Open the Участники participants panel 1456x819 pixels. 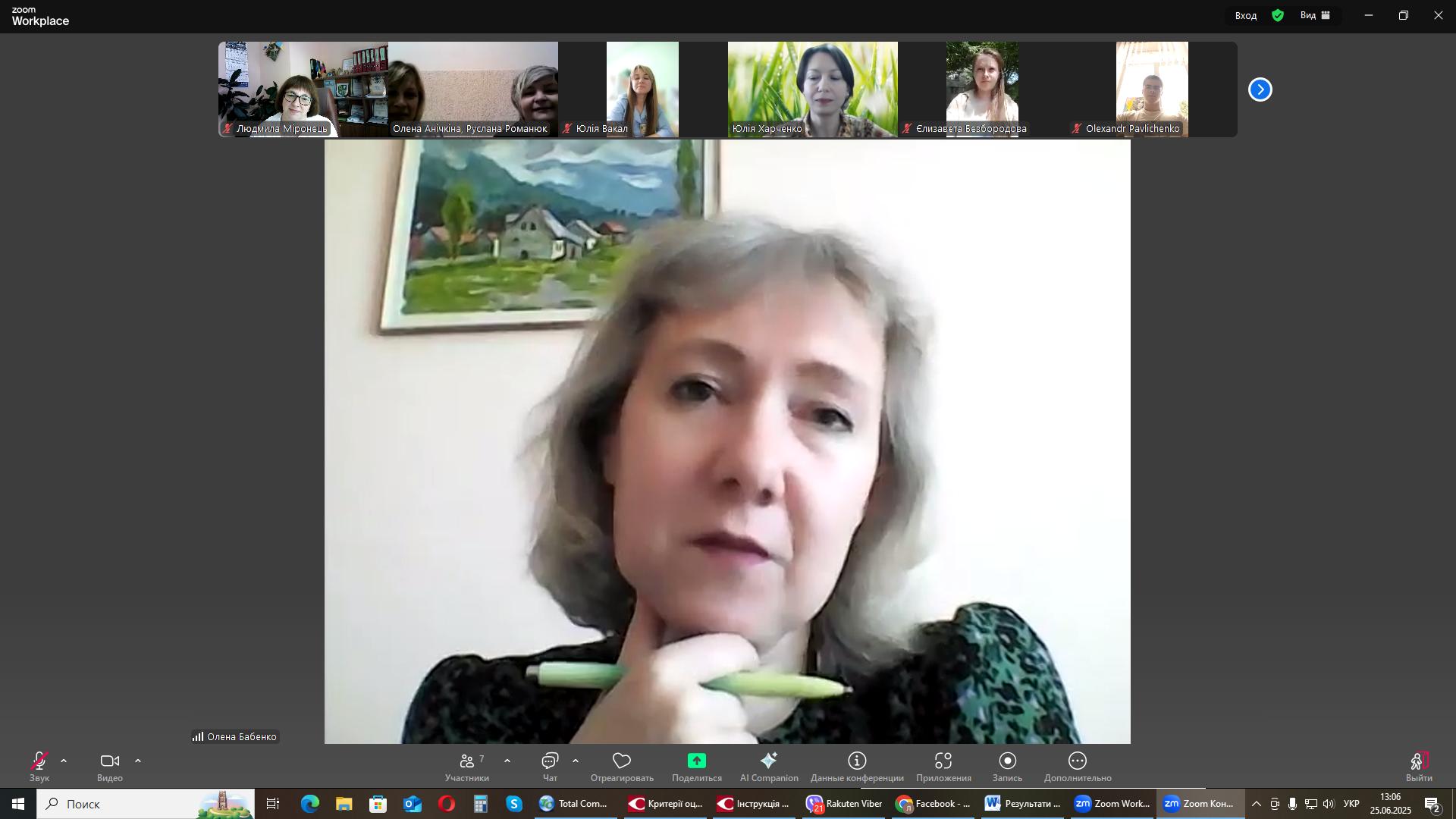pos(467,767)
